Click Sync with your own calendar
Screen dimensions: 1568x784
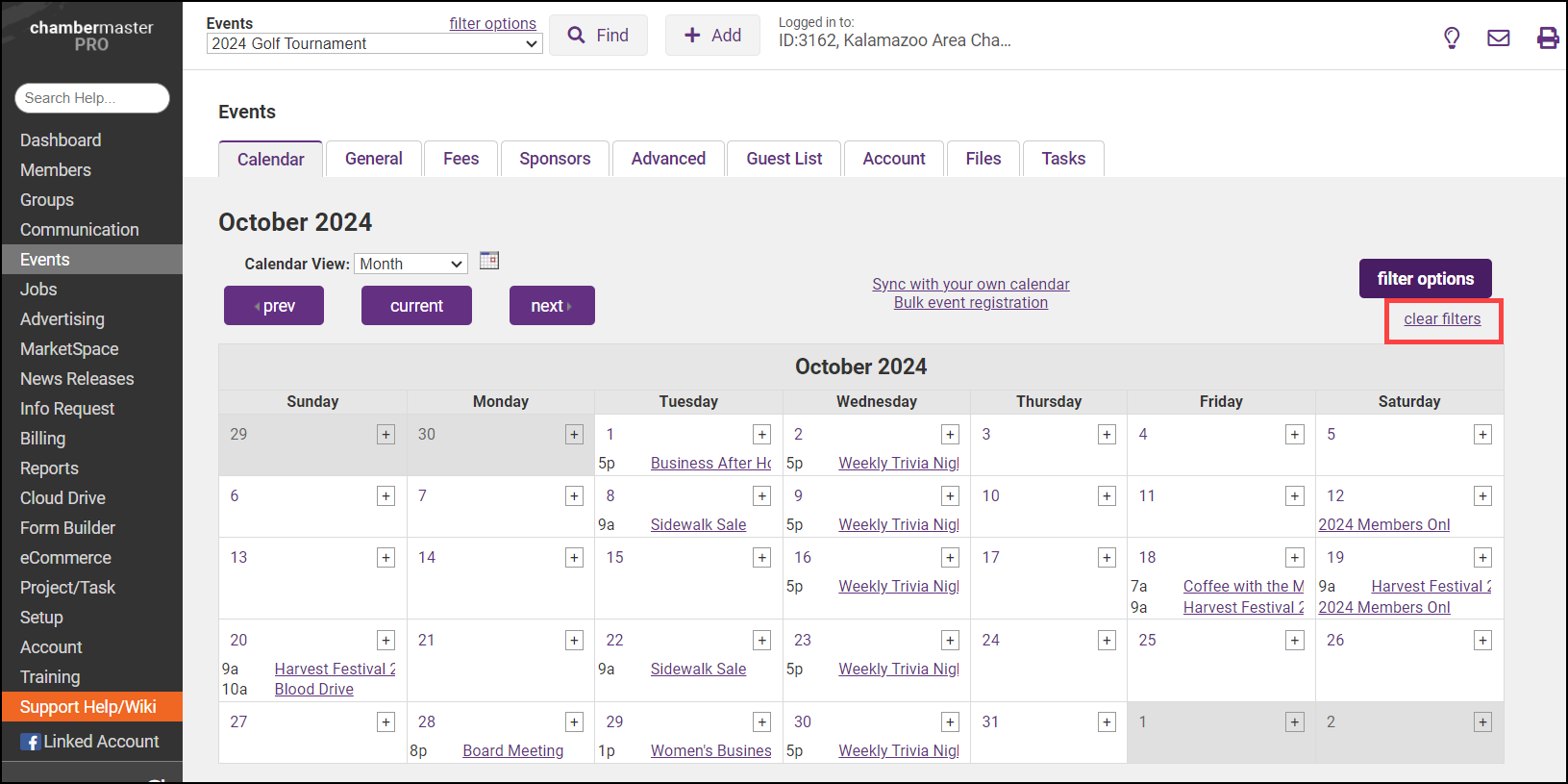pos(970,284)
